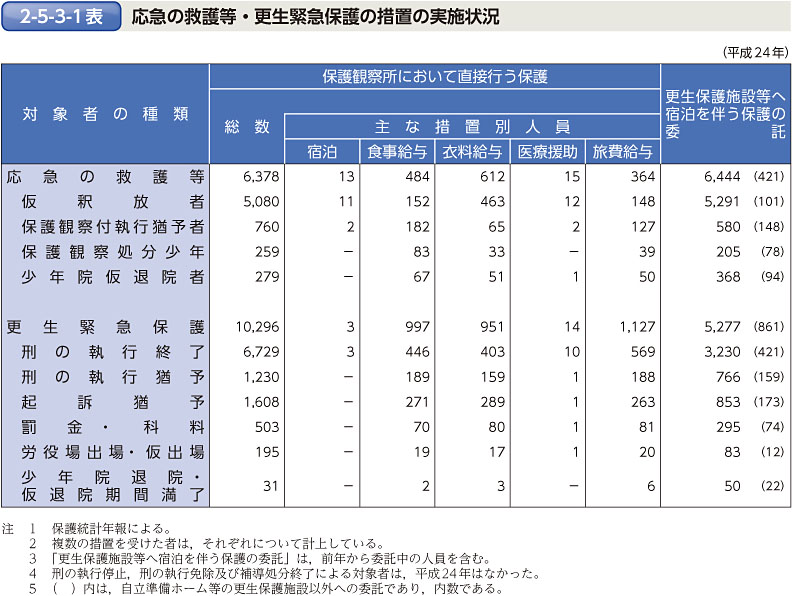793x596 pixels.
Task: Click total value 10,296 for 更生緊急保護
Action: (x=257, y=327)
